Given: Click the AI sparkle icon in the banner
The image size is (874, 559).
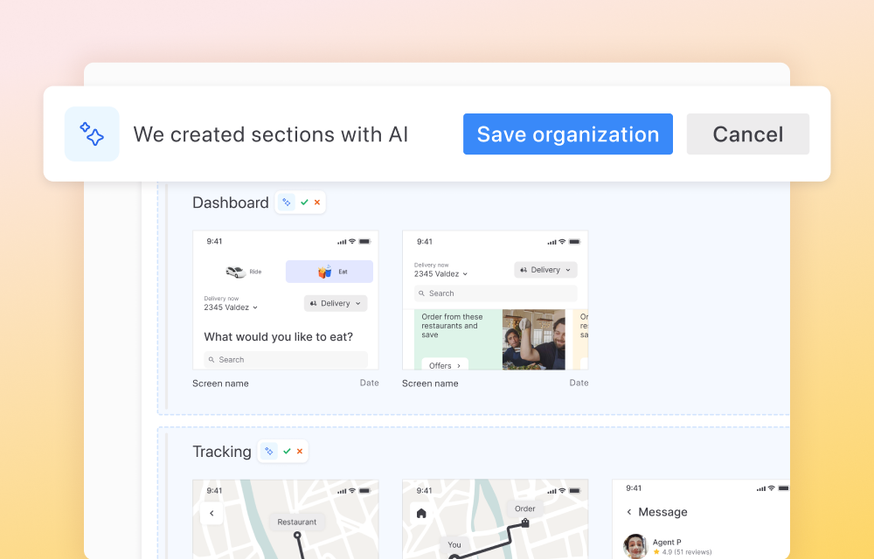Looking at the screenshot, I should pyautogui.click(x=92, y=134).
